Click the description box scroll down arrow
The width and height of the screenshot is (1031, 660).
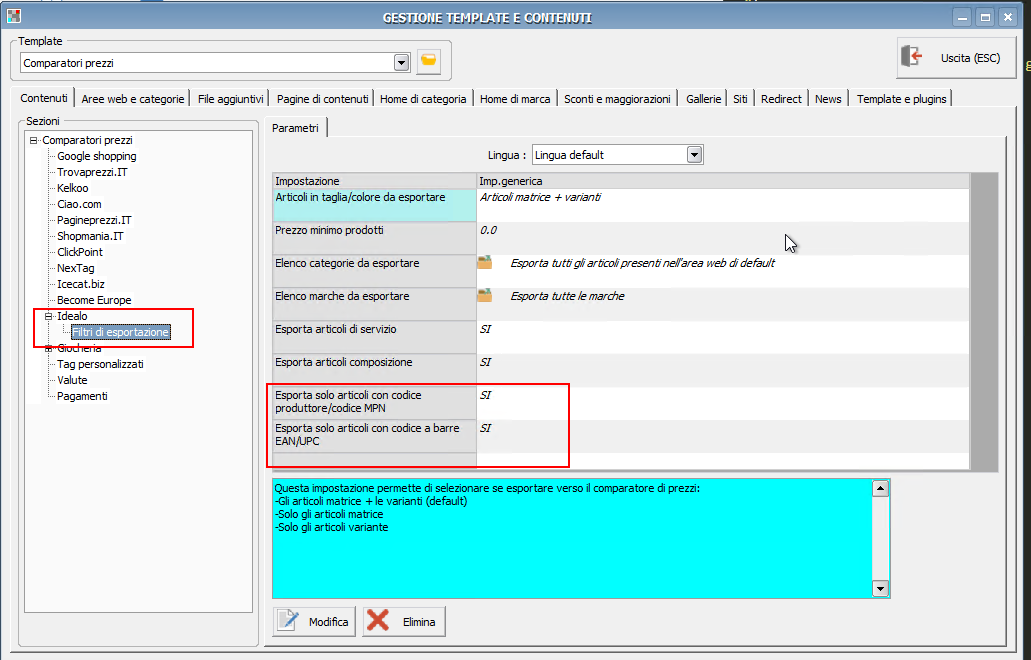click(880, 588)
